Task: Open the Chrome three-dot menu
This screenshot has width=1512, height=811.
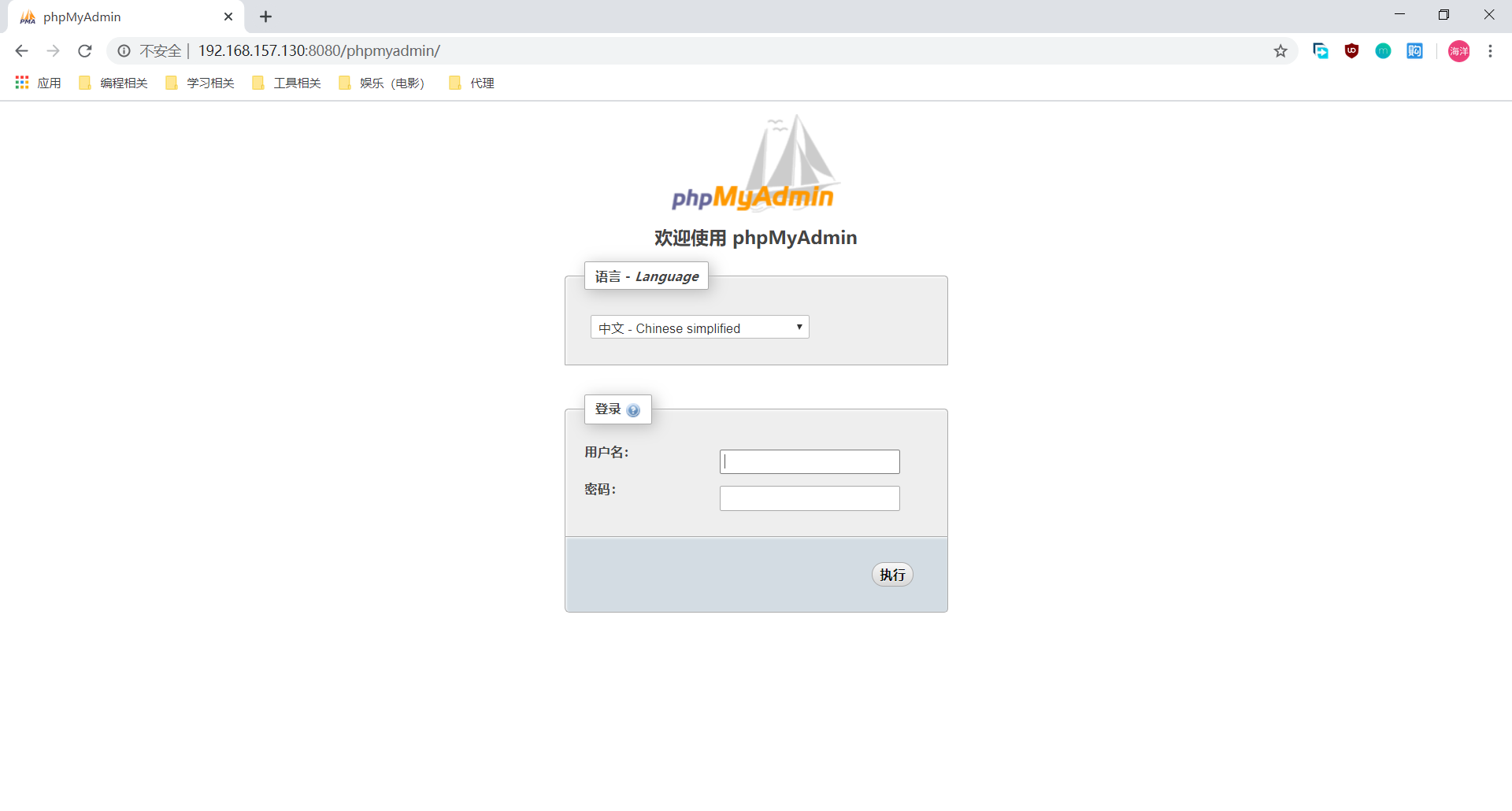Action: 1490,51
